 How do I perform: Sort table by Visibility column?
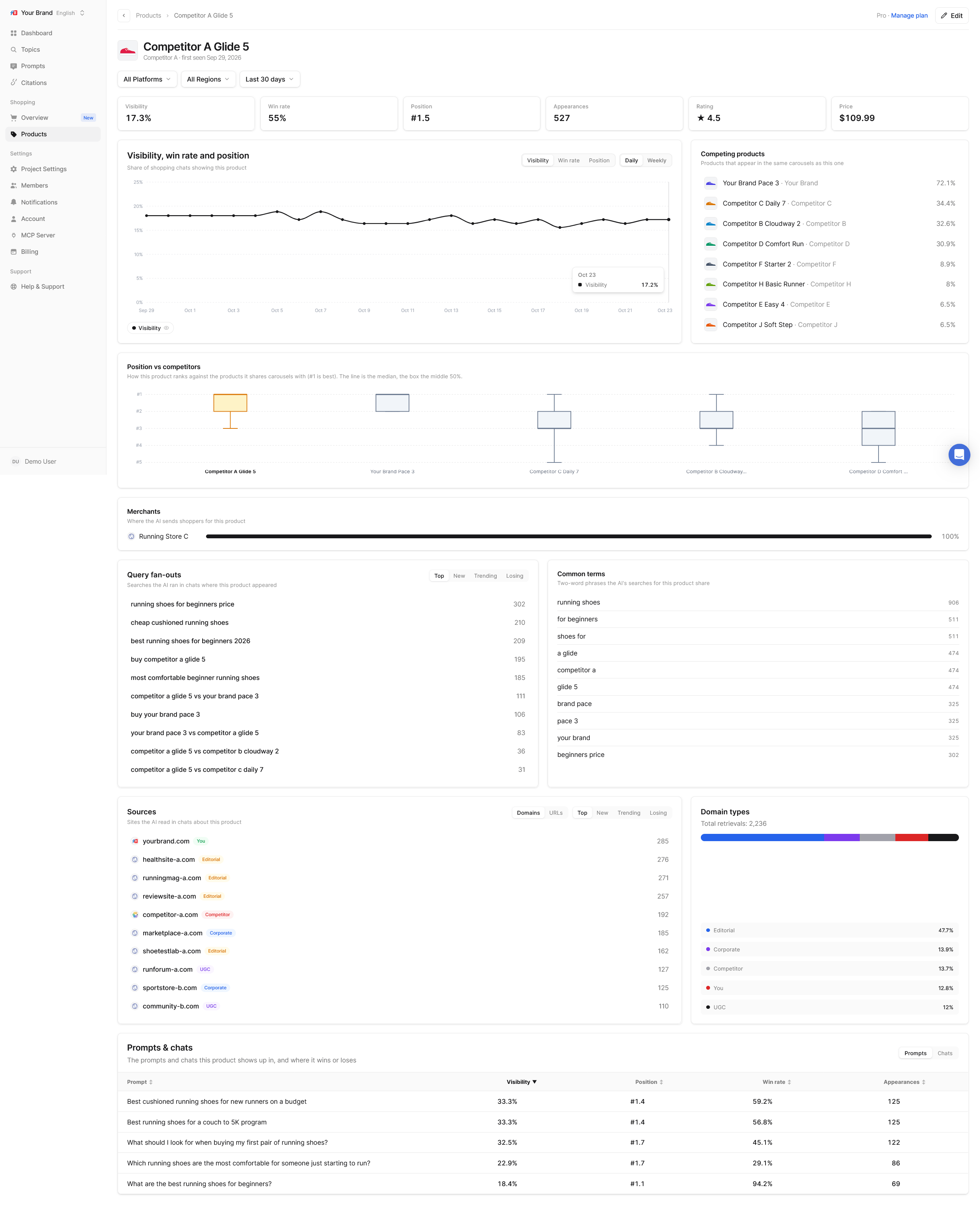tap(521, 1082)
